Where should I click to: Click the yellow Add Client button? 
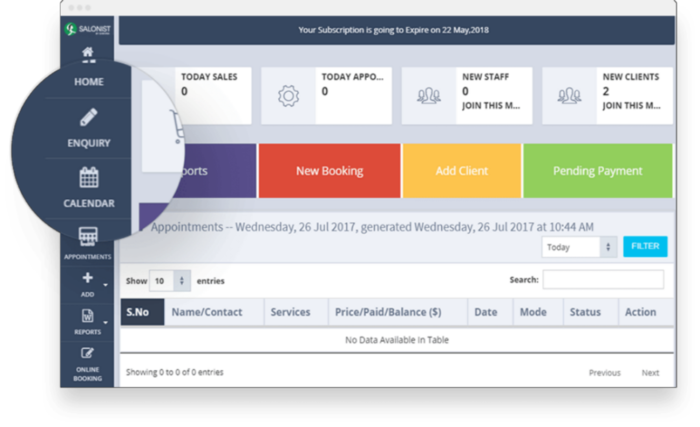tap(461, 171)
